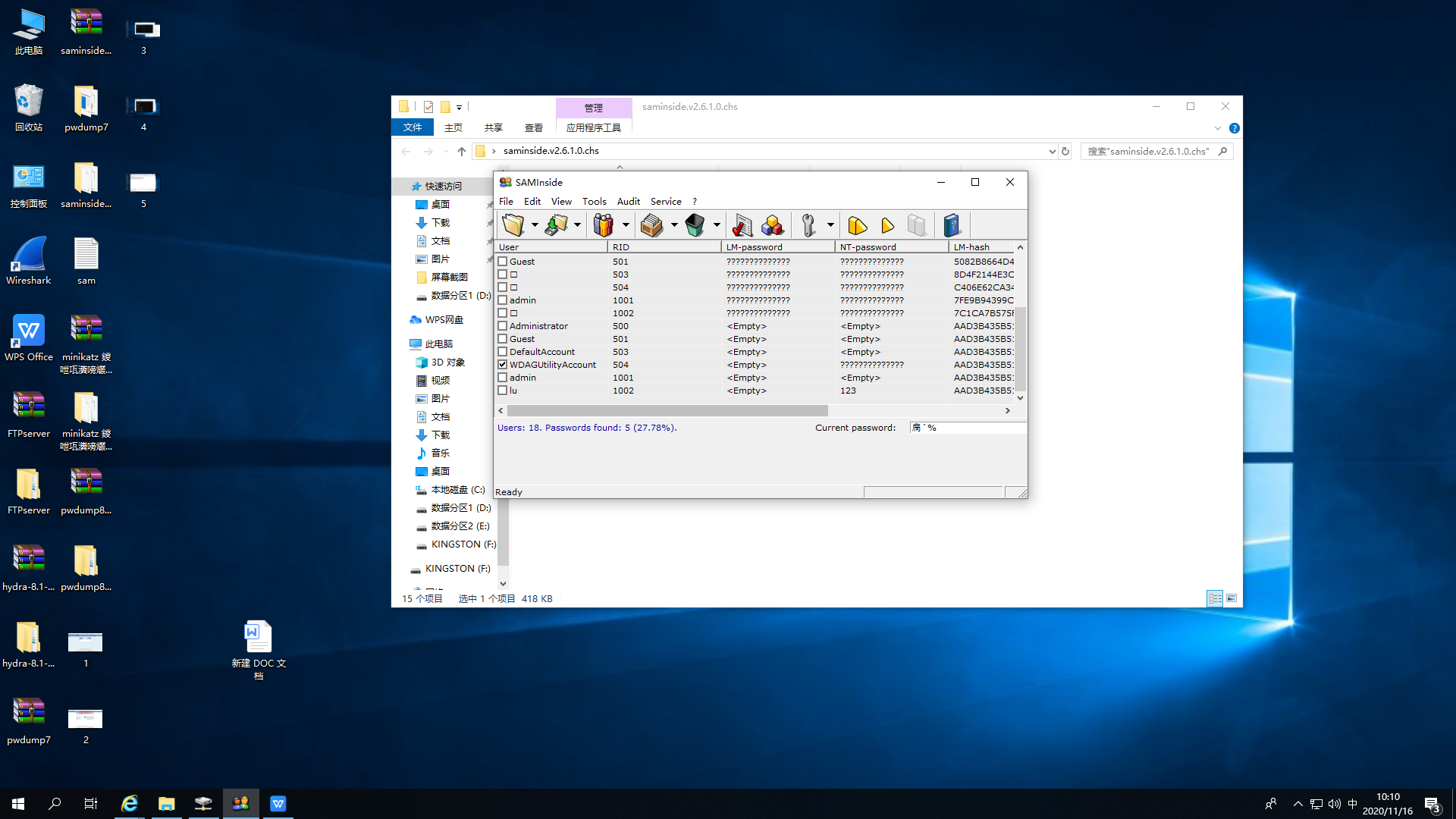The image size is (1456, 819).
Task: Expand dropdown arrow next to wrench icon
Action: click(x=830, y=225)
